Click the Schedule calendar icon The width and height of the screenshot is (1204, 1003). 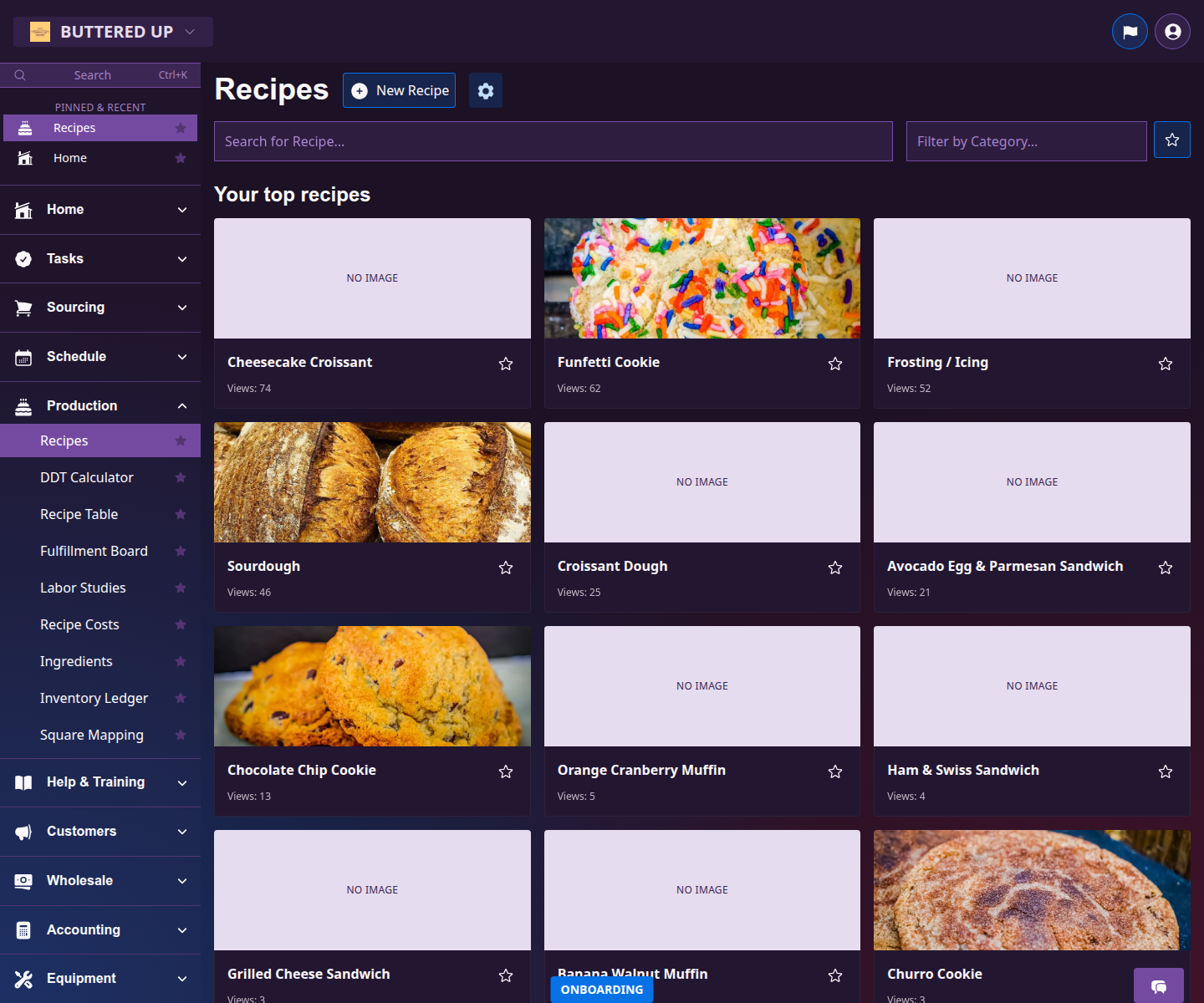(23, 356)
